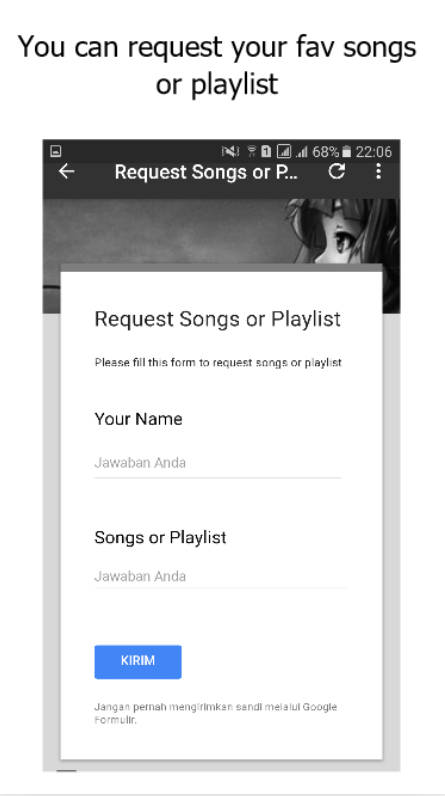Screen dimensions: 445x796
Task: Tap the 22:06 clock in status bar
Action: click(373, 151)
